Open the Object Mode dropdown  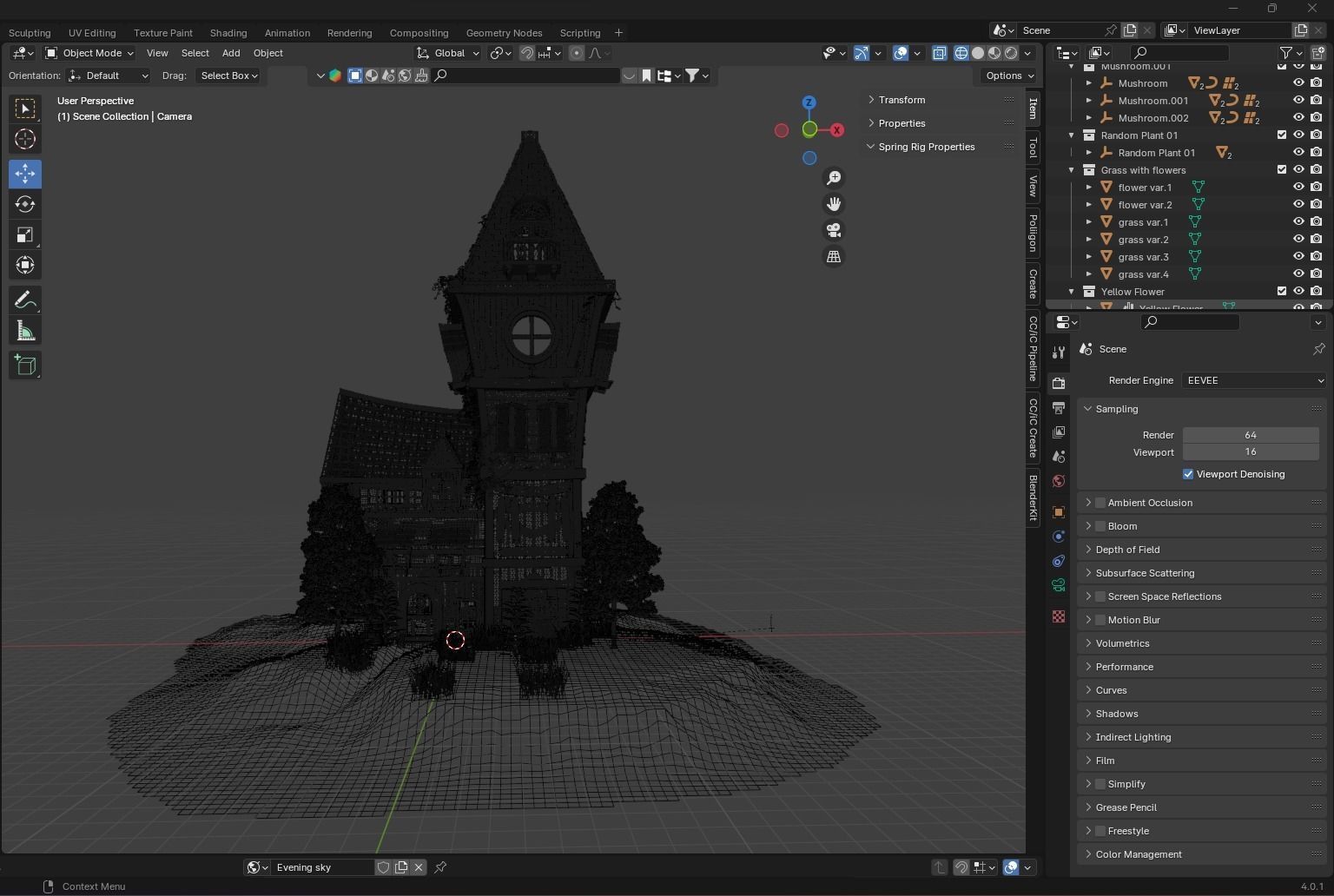89,53
